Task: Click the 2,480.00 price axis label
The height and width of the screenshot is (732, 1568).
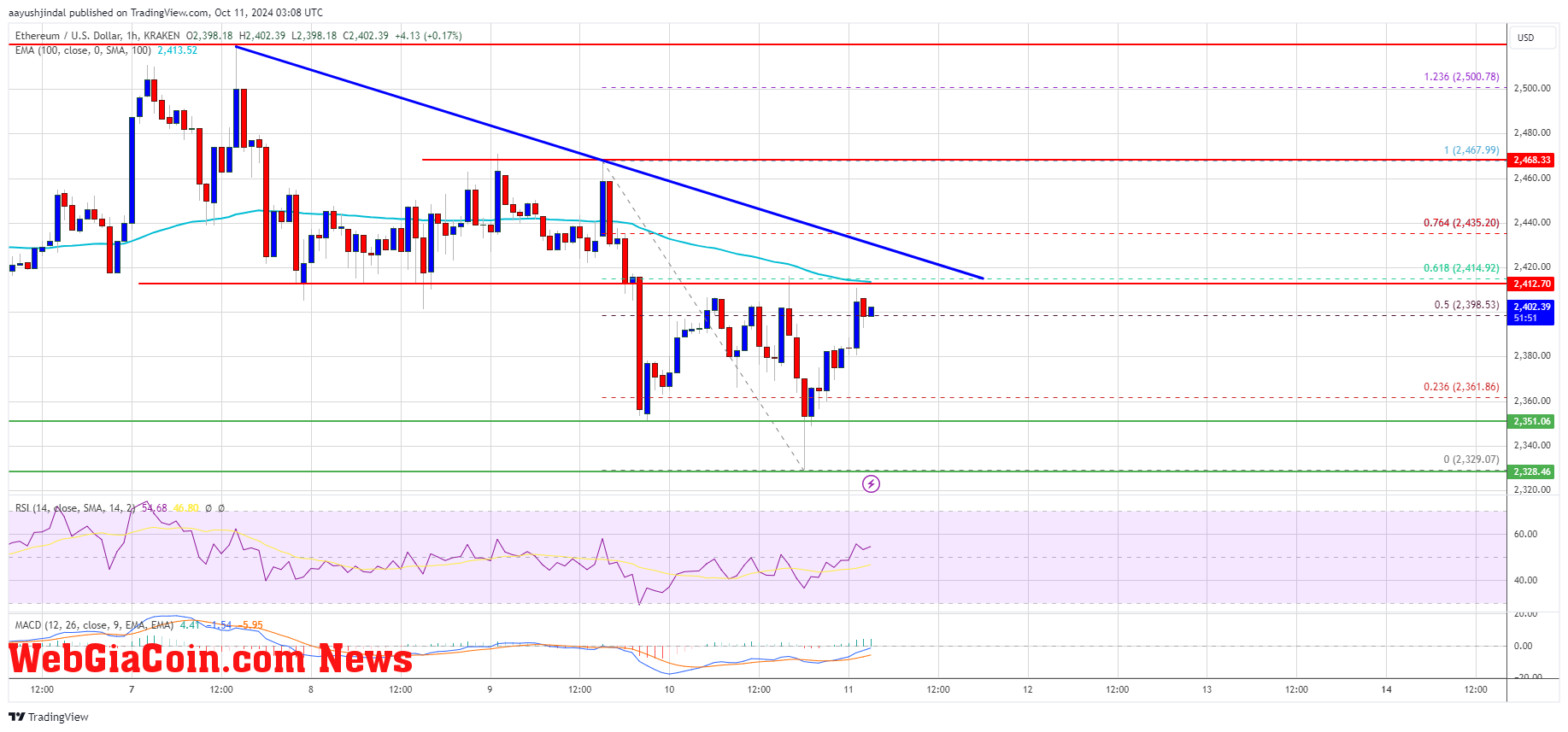Action: point(1531,132)
